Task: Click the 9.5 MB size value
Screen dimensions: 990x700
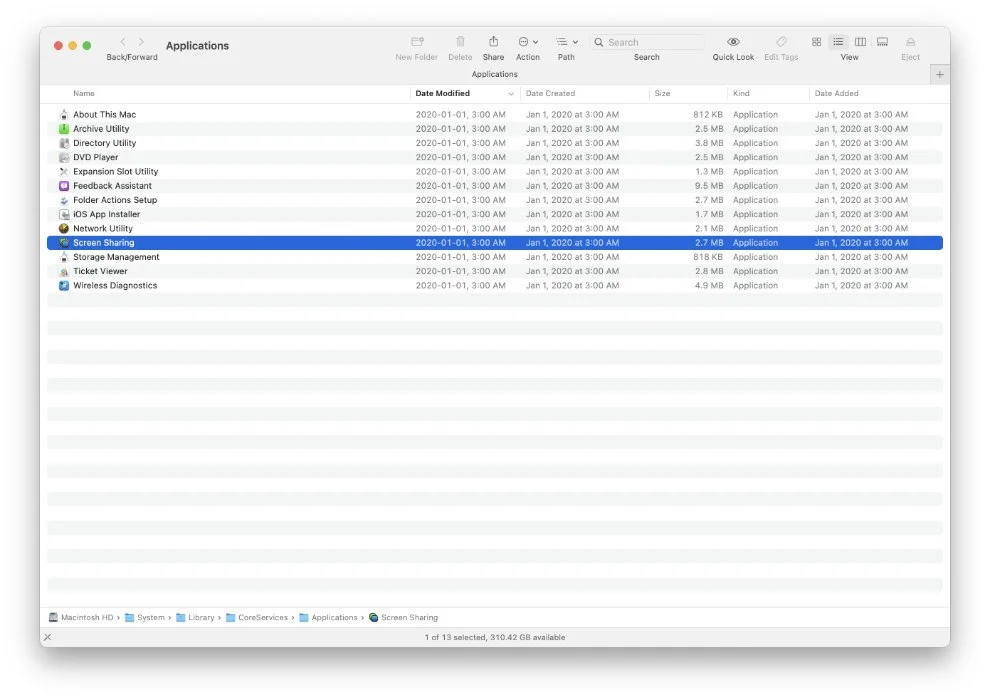Action: tap(709, 186)
